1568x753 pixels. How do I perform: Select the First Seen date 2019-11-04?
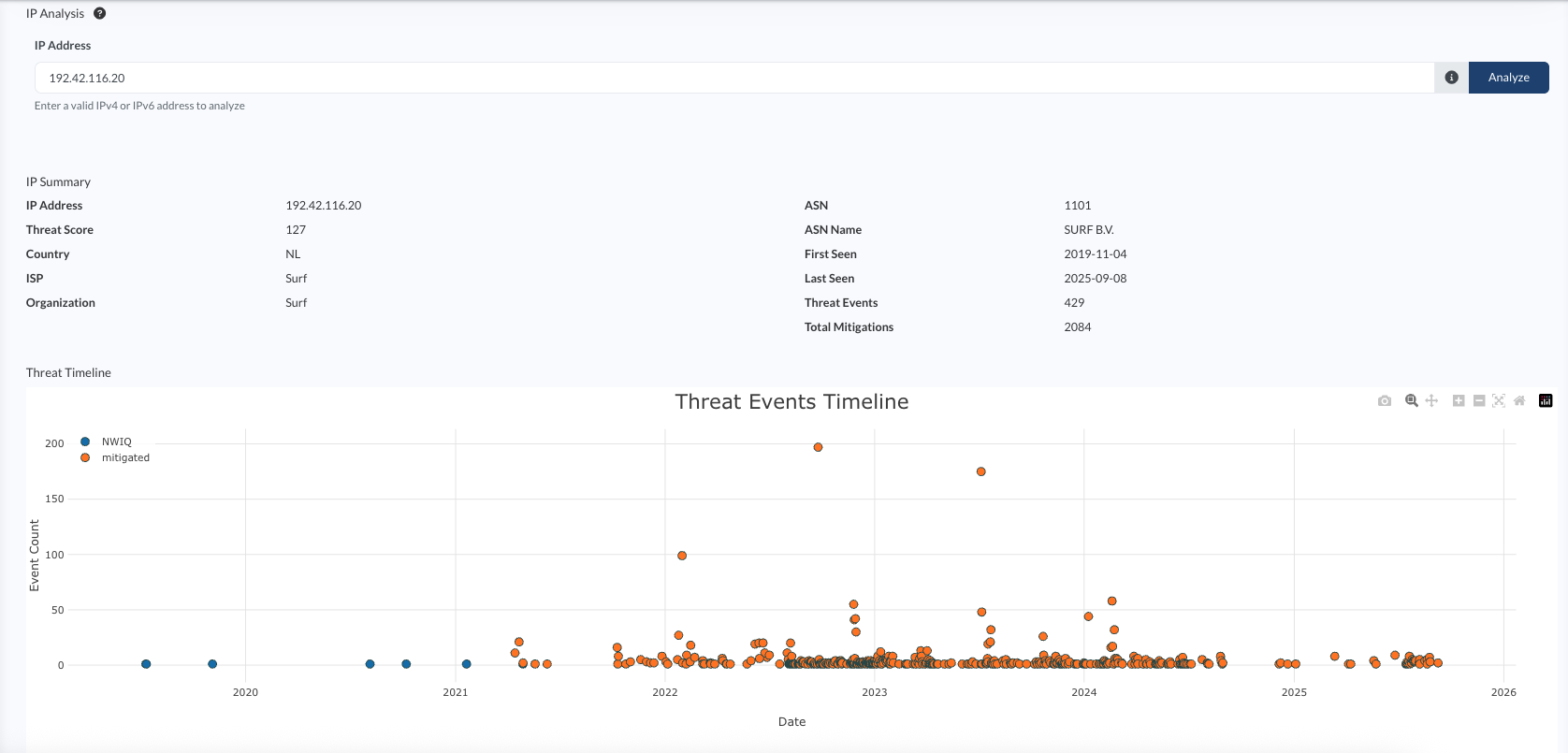click(1095, 253)
